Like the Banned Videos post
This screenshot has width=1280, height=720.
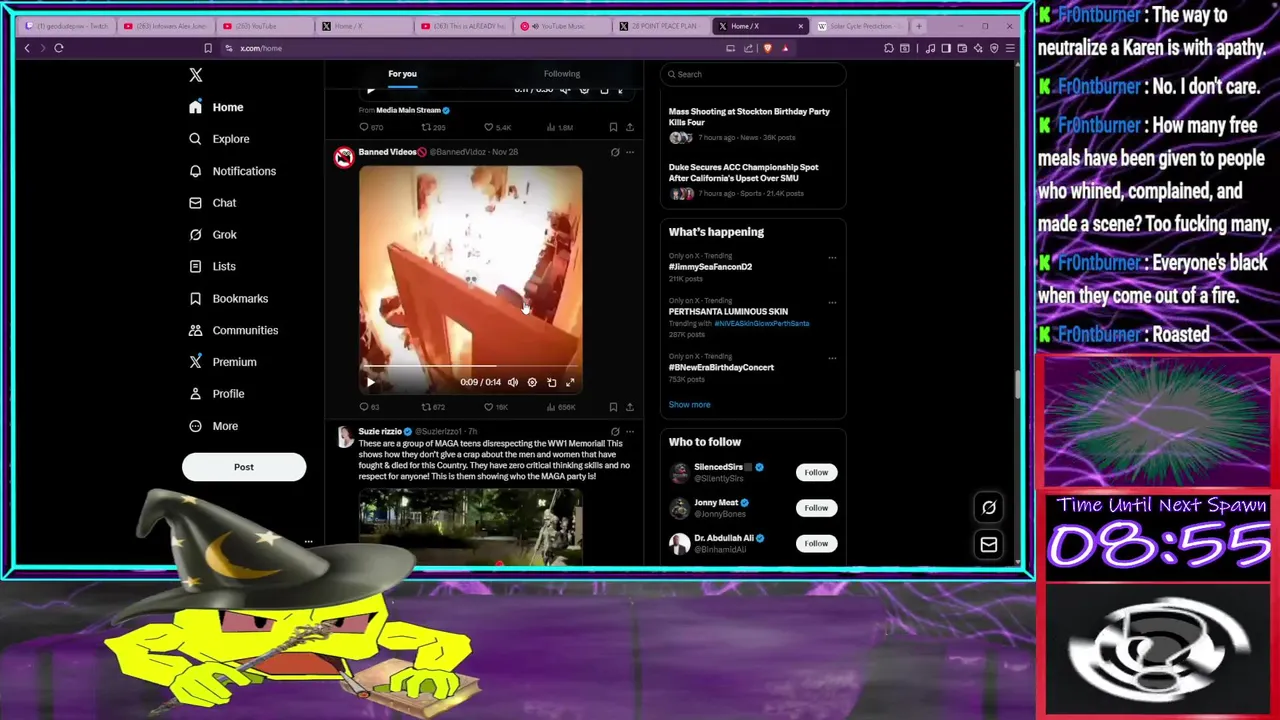(496, 407)
